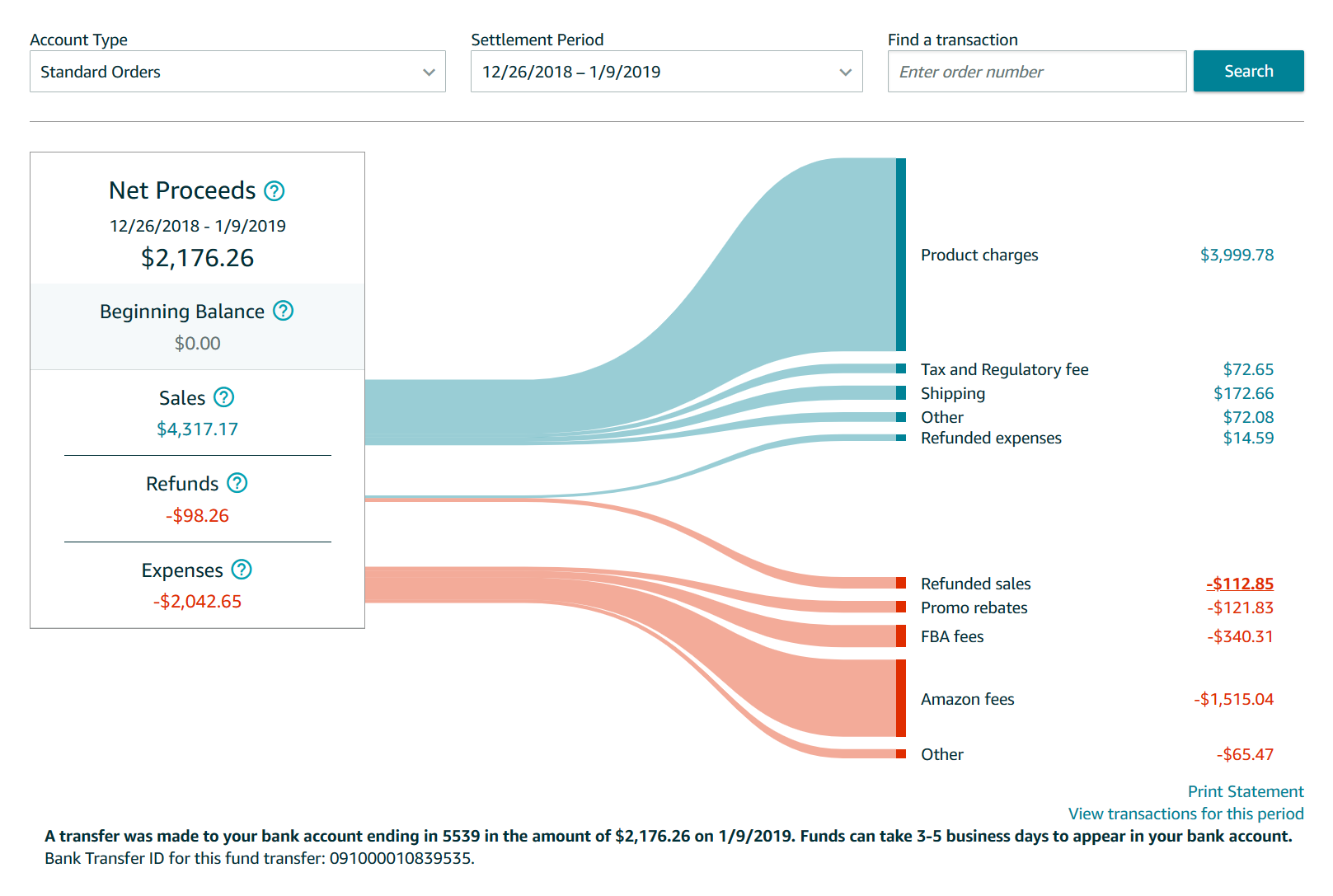Click the $4,317.17 Sales total

click(x=198, y=429)
